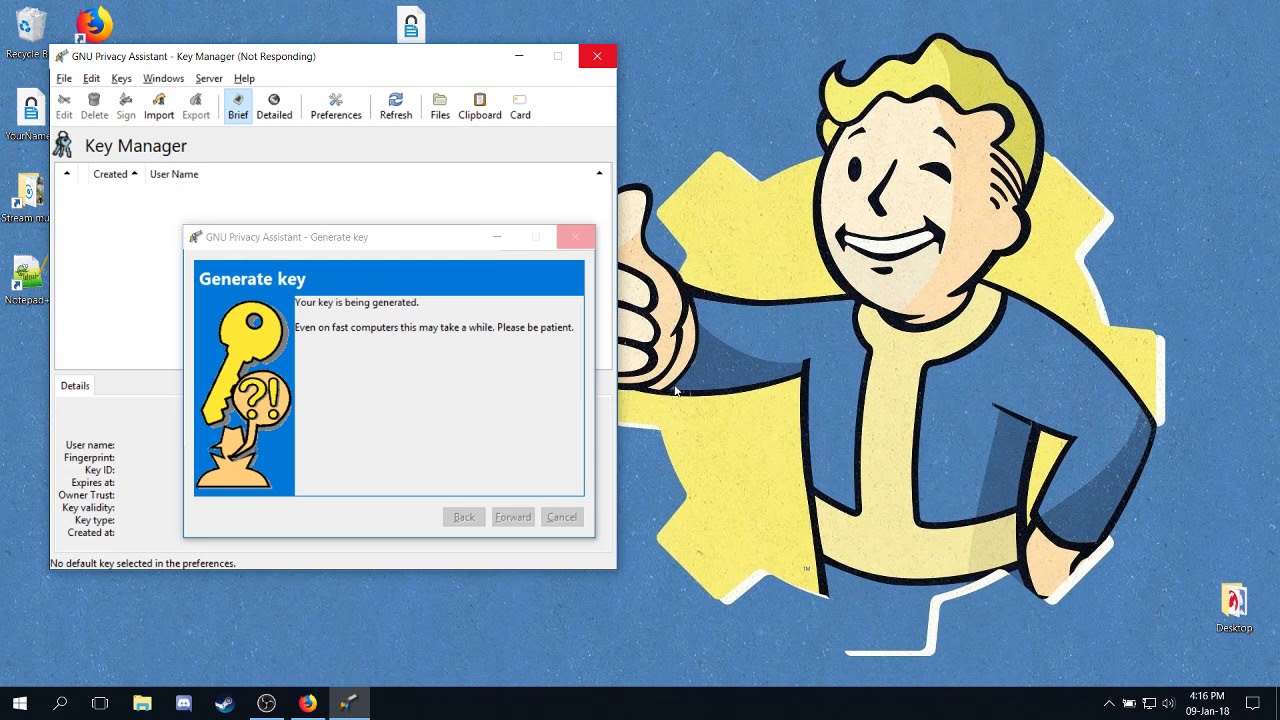The height and width of the screenshot is (720, 1280).
Task: Click the Export toolbar icon
Action: tap(196, 106)
